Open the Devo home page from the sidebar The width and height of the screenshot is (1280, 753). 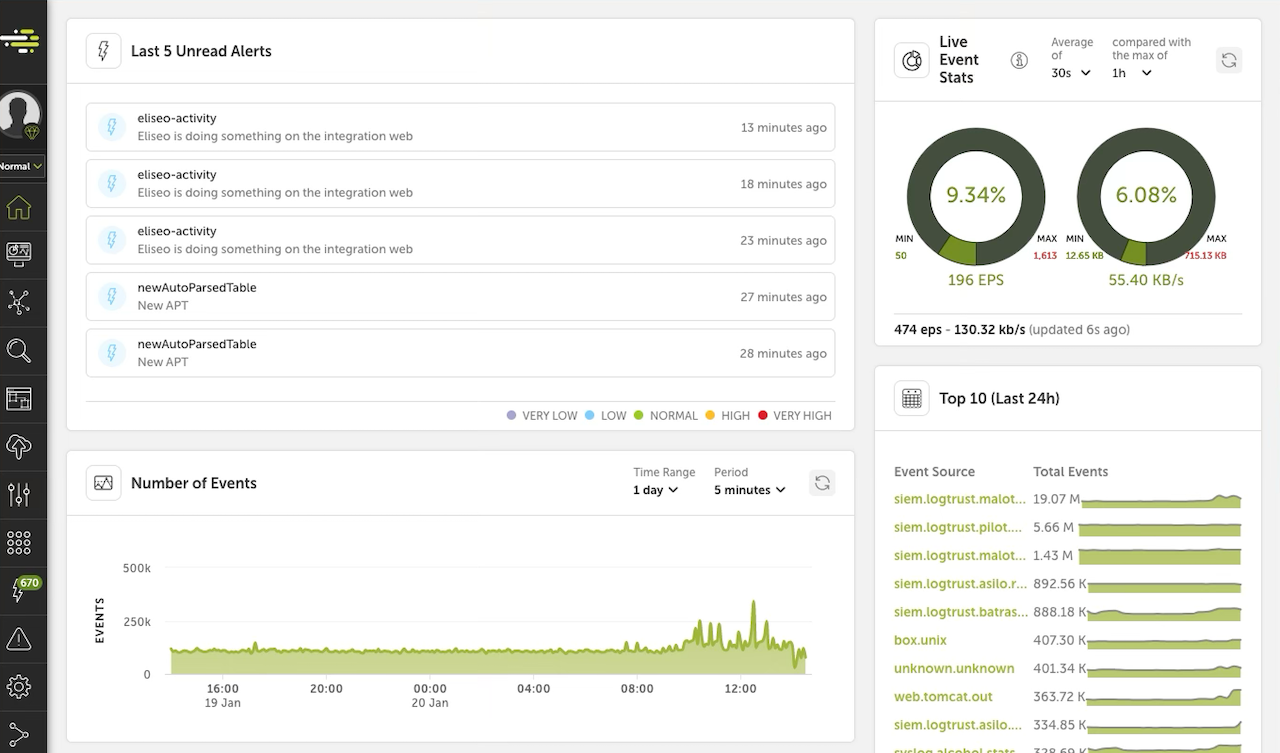pyautogui.click(x=22, y=207)
